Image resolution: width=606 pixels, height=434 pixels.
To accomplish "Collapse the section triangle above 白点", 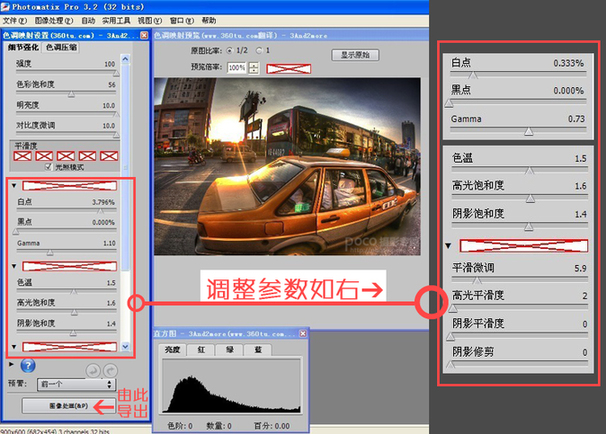I will tap(13, 186).
